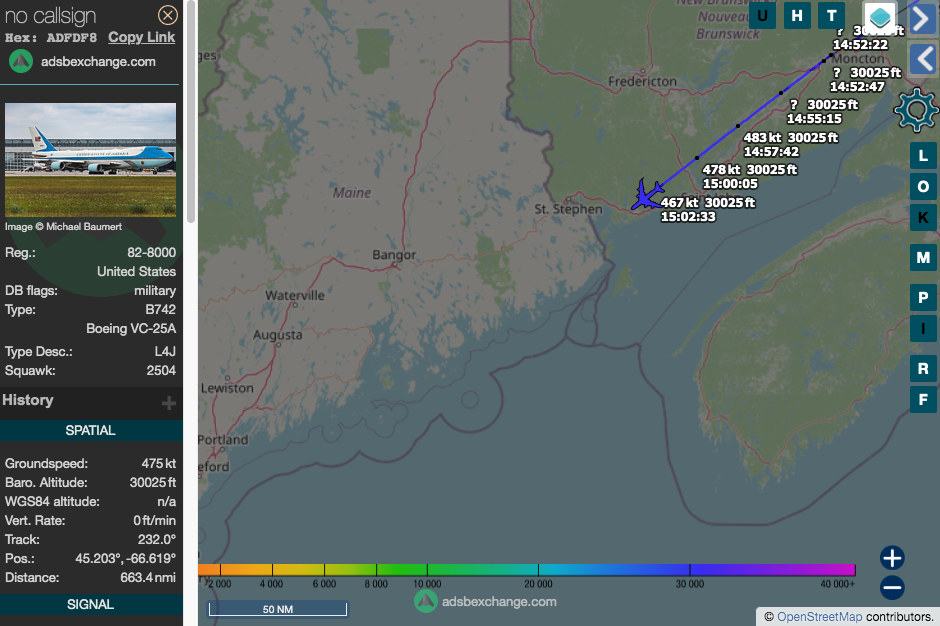Toggle the F map button

point(923,399)
